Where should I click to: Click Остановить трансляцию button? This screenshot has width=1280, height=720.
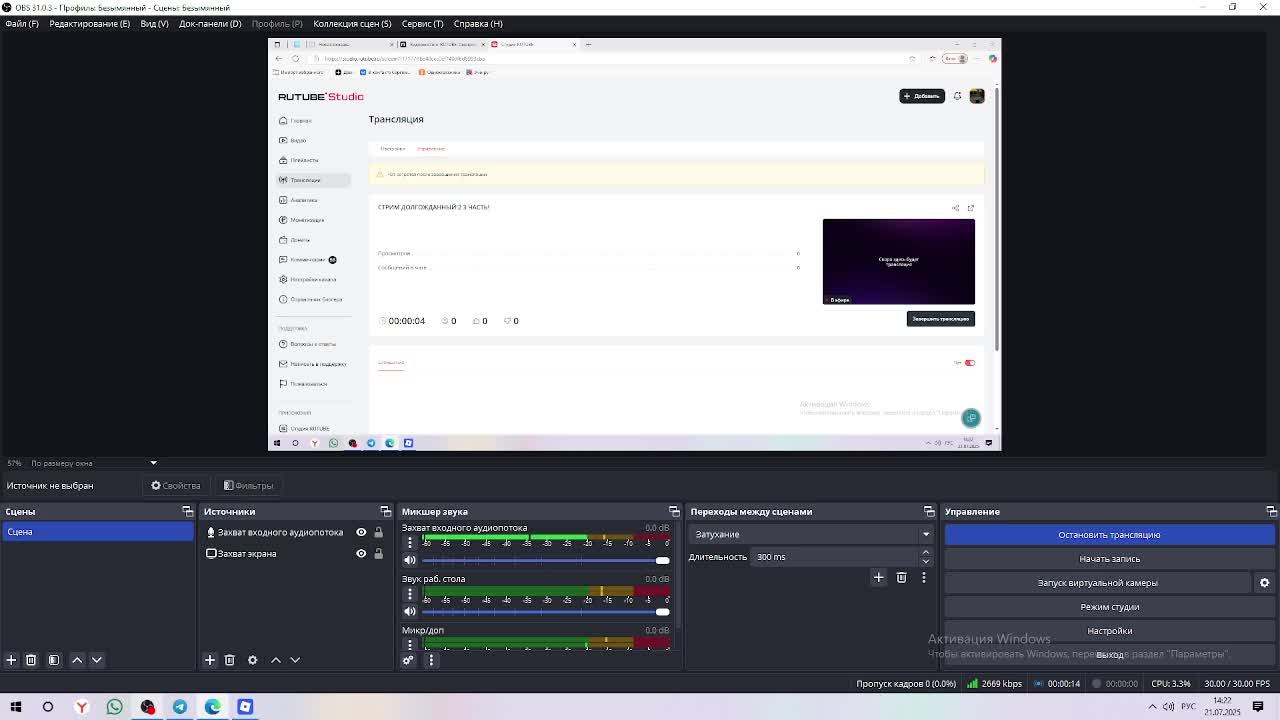tap(1109, 535)
